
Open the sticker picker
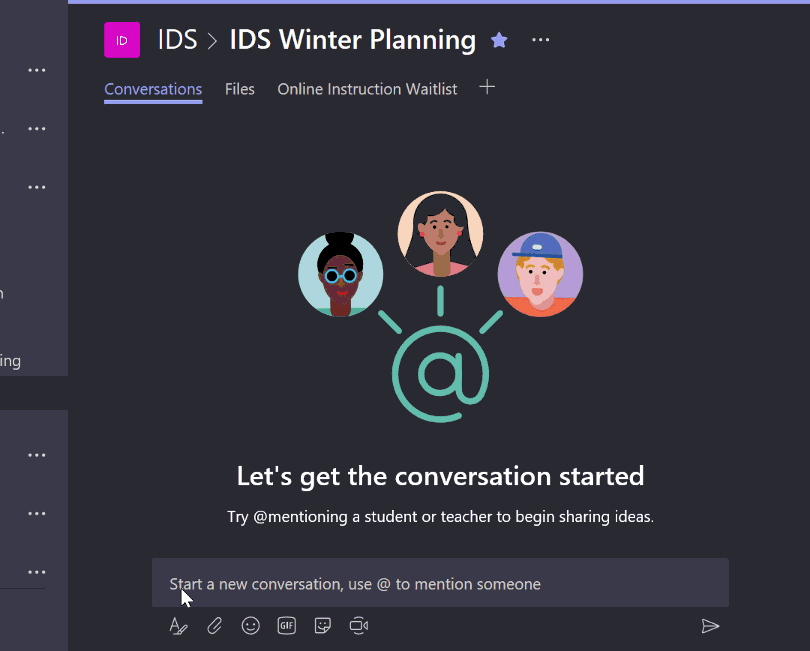point(323,626)
